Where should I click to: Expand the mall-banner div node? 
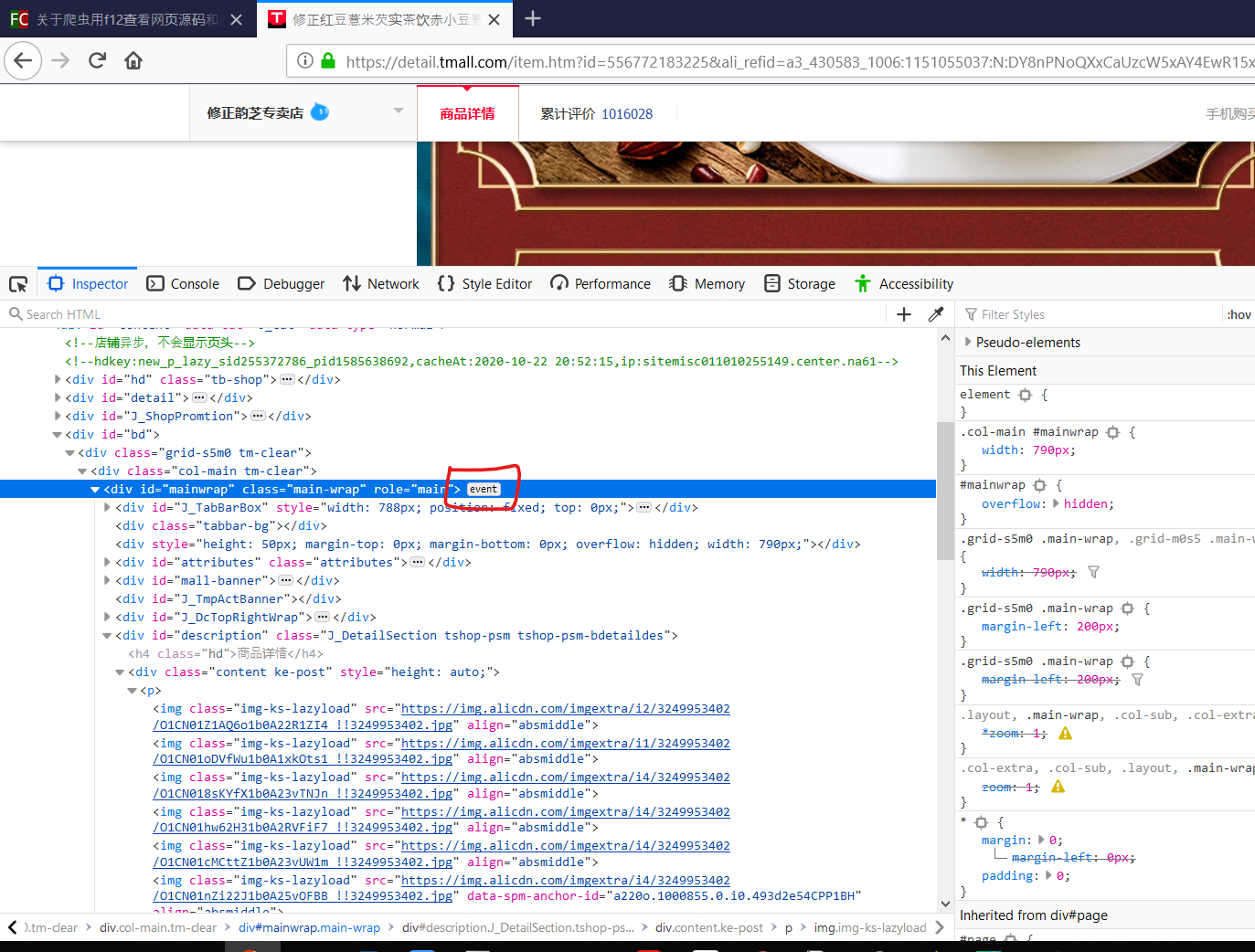point(108,580)
